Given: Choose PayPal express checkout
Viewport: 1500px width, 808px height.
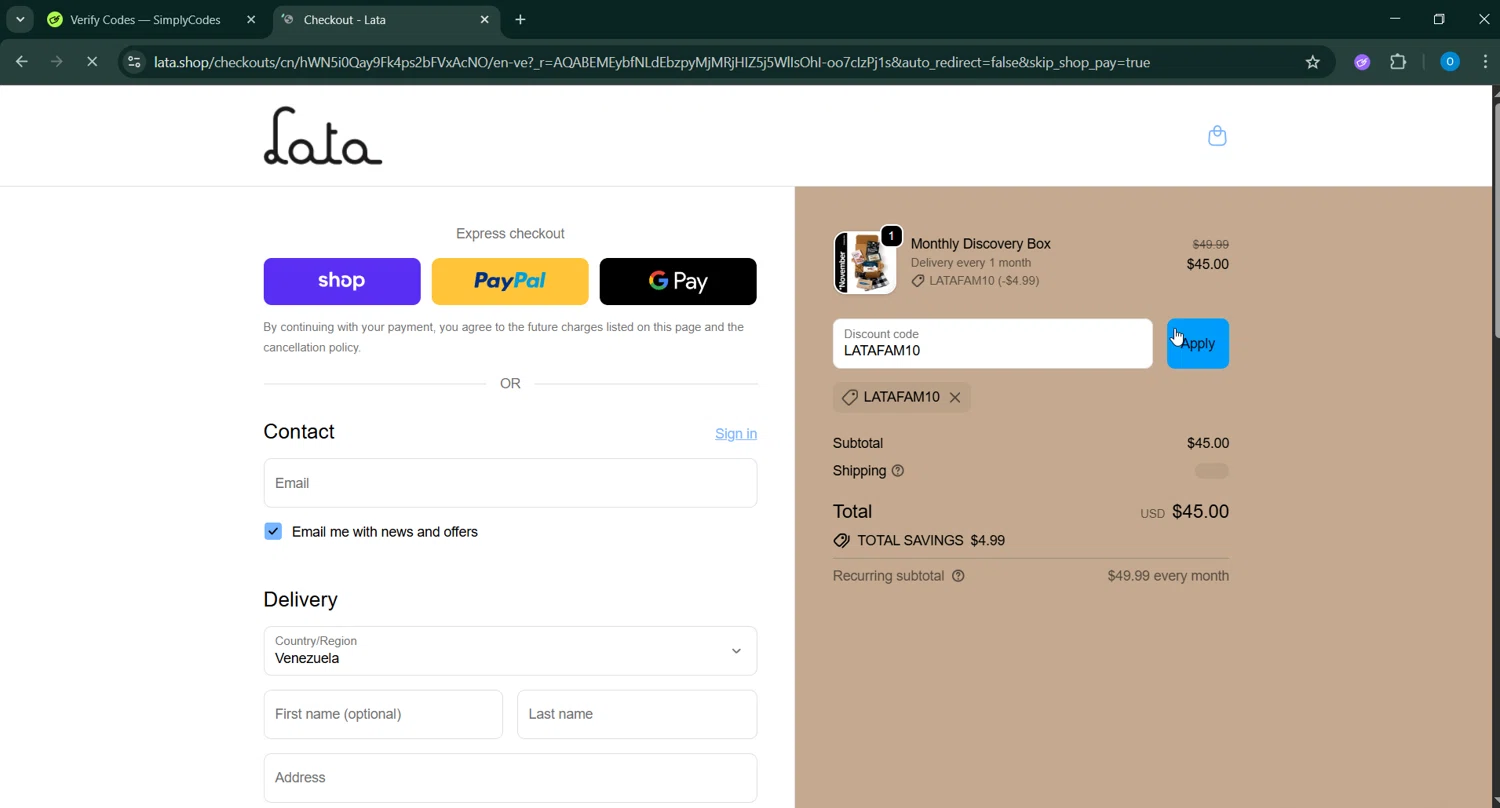Looking at the screenshot, I should 510,281.
